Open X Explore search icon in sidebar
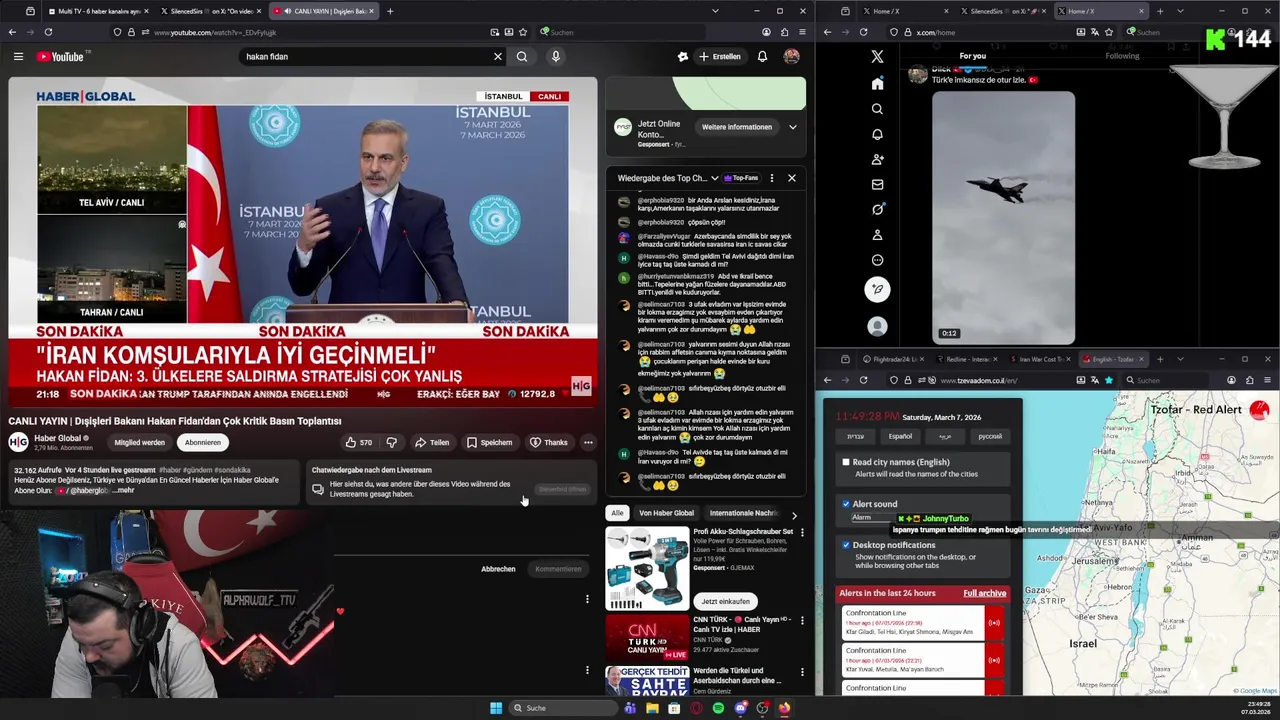 coord(877,109)
